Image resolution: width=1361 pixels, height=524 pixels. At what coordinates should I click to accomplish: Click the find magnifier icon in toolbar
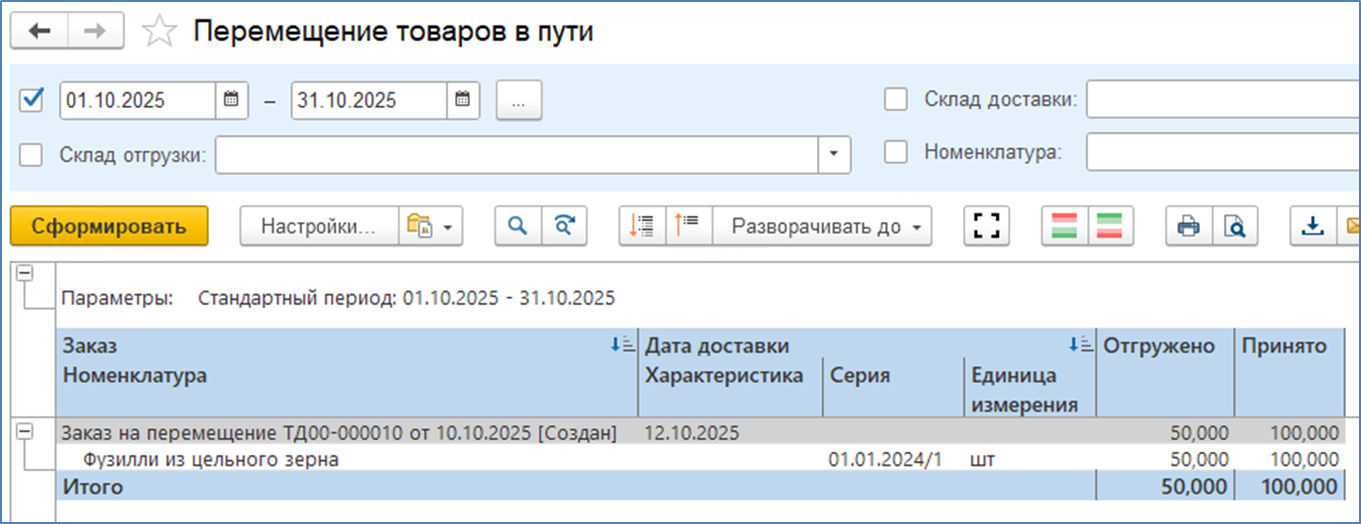[x=518, y=226]
